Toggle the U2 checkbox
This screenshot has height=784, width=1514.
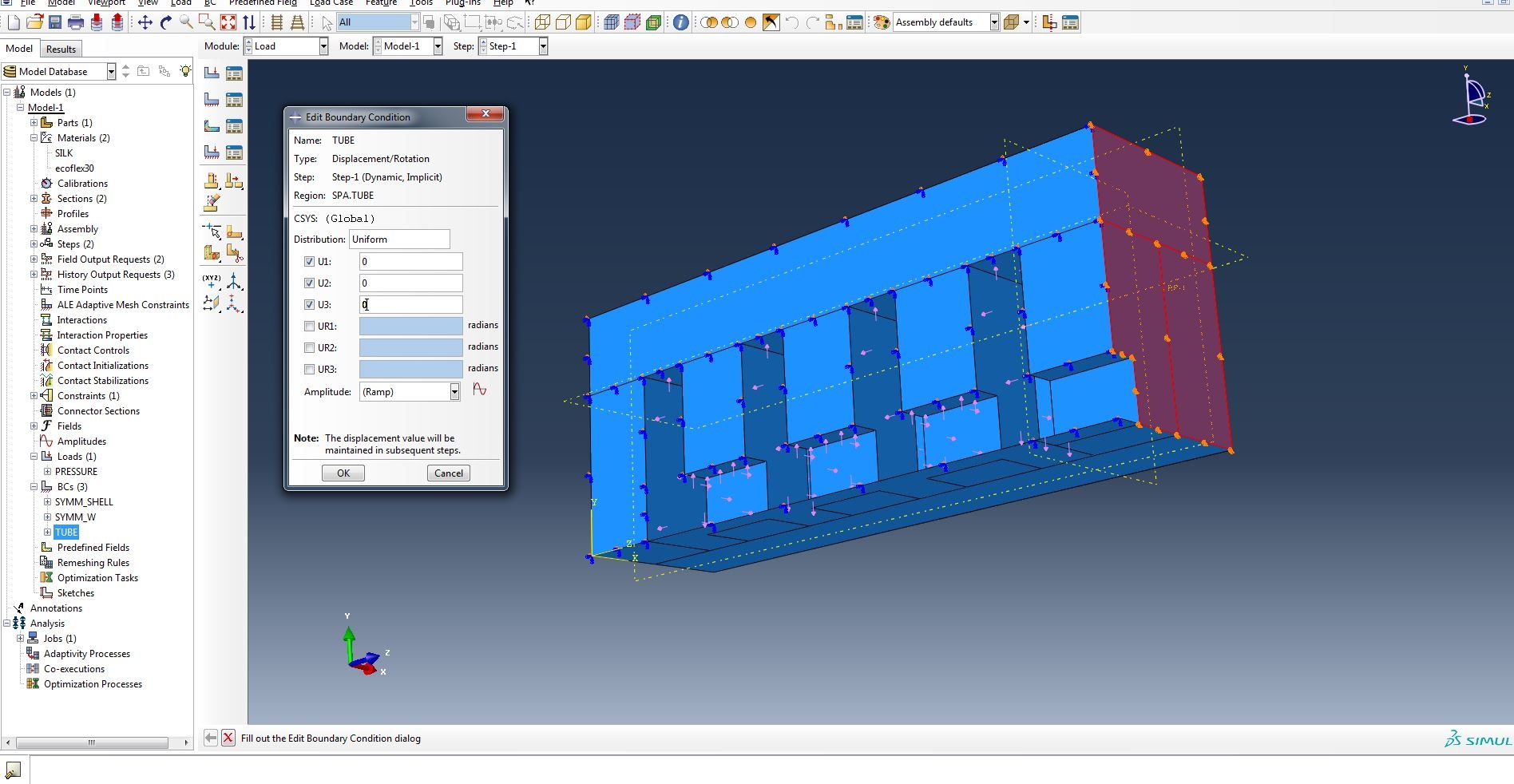click(309, 283)
